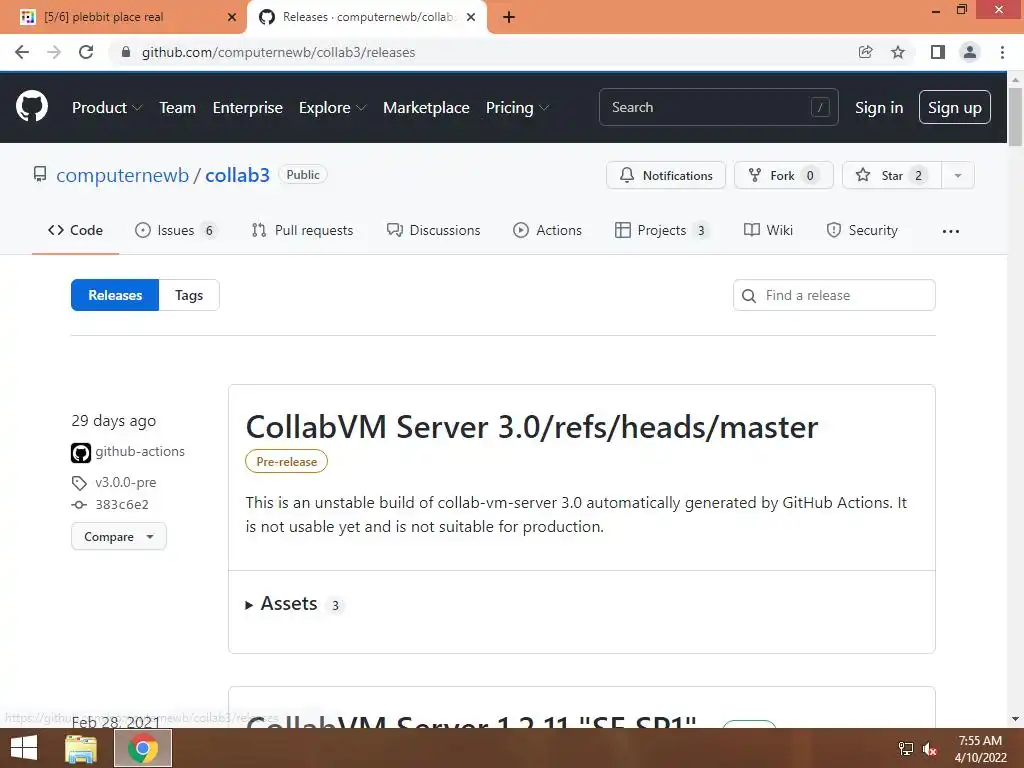Click the site lock icon in address bar
This screenshot has height=768, width=1024.
pyautogui.click(x=126, y=52)
